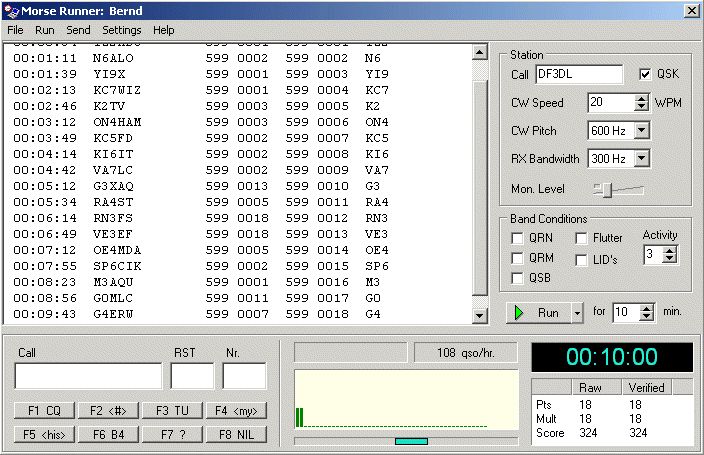Screen dimensions: 704x455
Task: Increase run duration minutes with up arrow
Action: click(648, 307)
